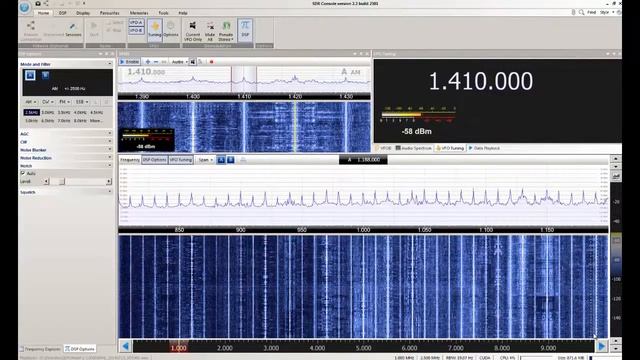
Task: Open the Favourites ribbon tab
Action: click(x=110, y=13)
